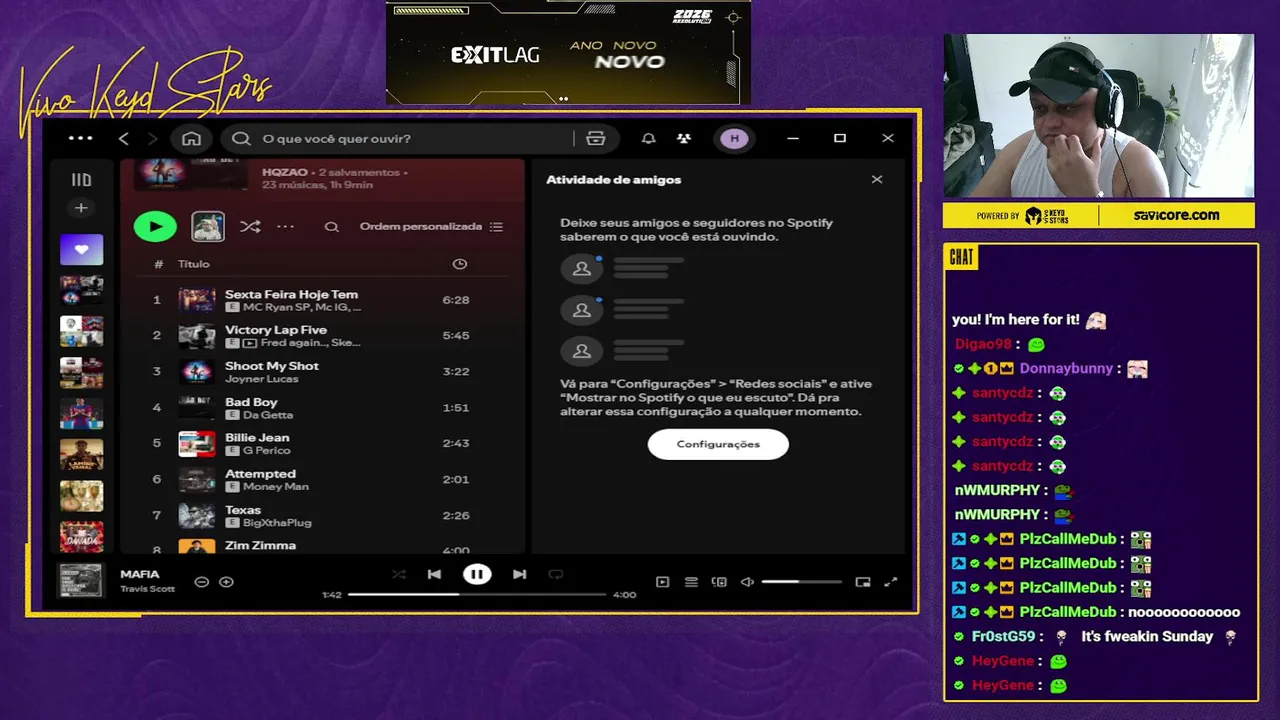This screenshot has height=720, width=1280.
Task: Open artist Money Man link
Action: point(276,487)
